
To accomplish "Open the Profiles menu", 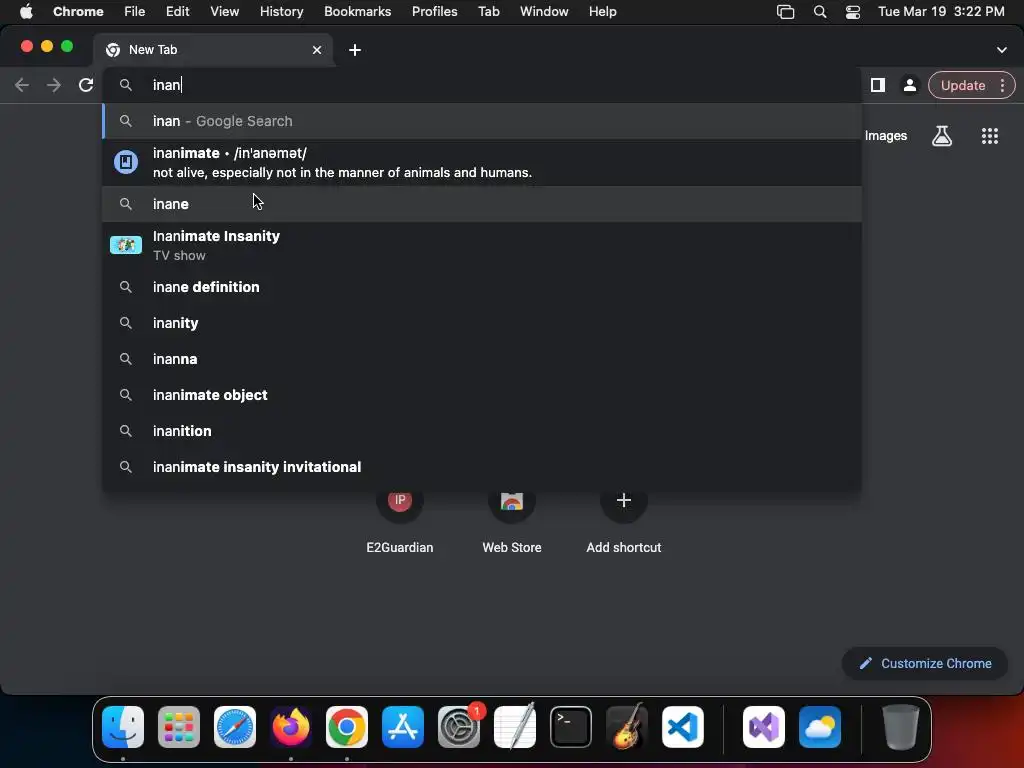I will (x=434, y=11).
